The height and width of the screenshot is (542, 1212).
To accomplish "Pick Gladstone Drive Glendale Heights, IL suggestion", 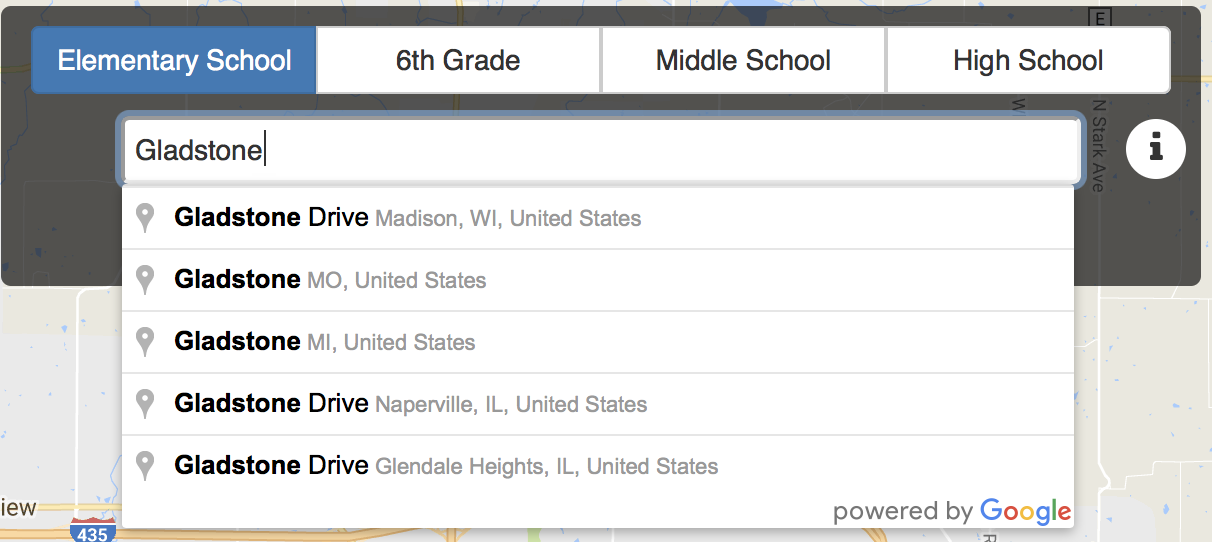I will click(x=598, y=466).
